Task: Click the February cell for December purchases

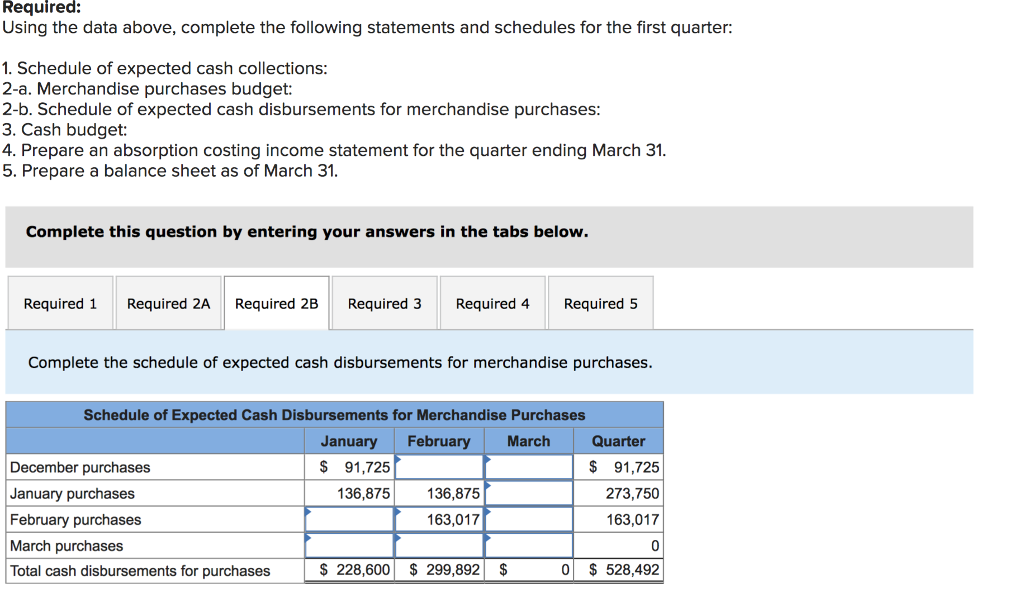Action: pos(438,466)
